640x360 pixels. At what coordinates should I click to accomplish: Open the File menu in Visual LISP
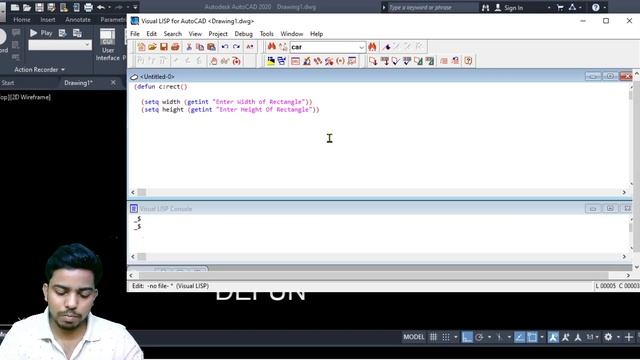135,34
